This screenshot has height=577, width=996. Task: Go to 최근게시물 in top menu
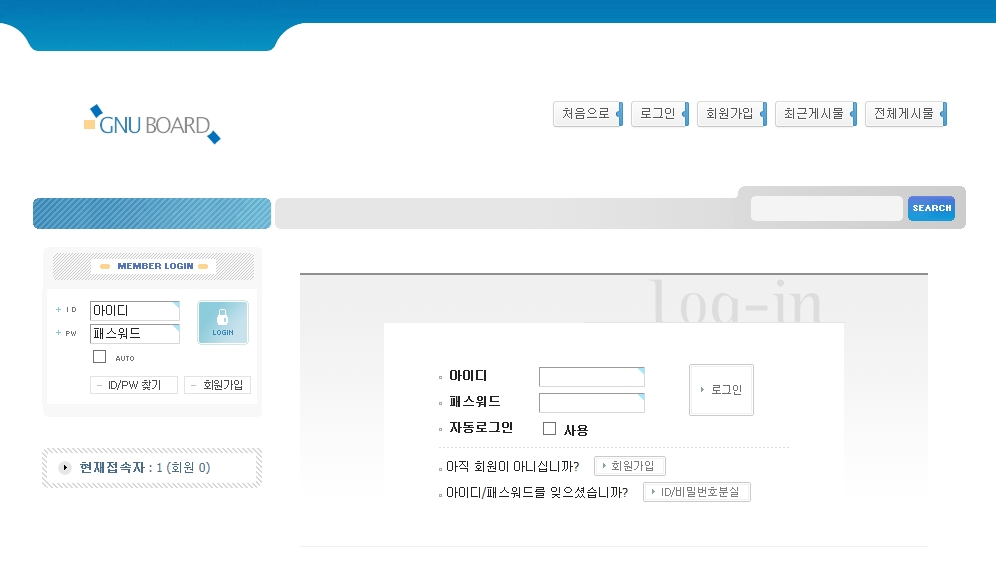pyautogui.click(x=814, y=114)
